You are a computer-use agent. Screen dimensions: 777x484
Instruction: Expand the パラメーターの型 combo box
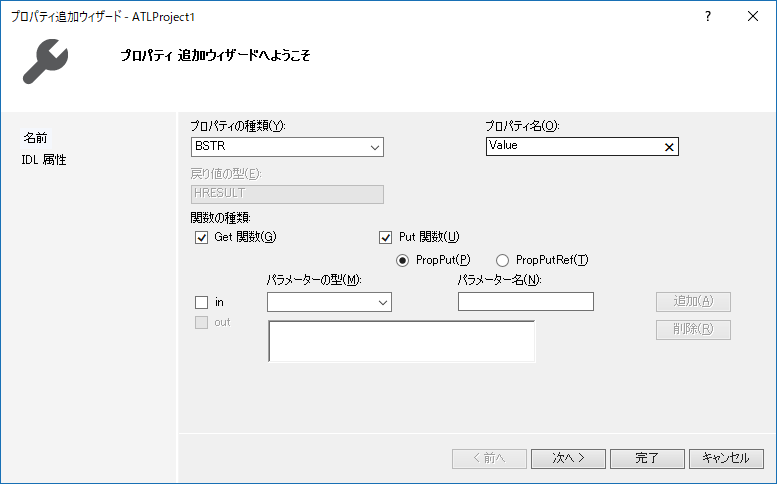330,302
